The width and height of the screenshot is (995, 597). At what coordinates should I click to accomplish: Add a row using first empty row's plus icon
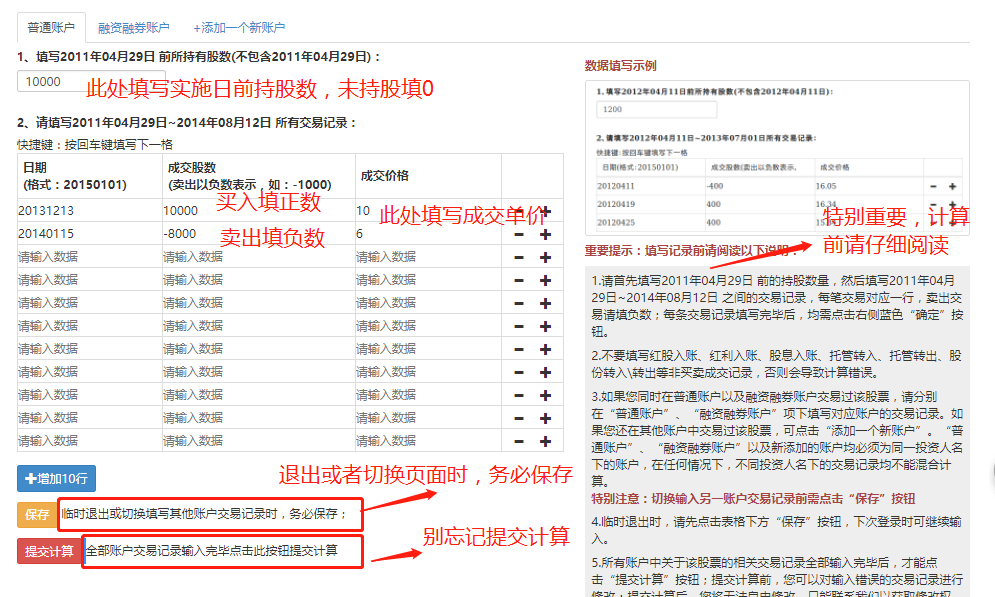(545, 257)
